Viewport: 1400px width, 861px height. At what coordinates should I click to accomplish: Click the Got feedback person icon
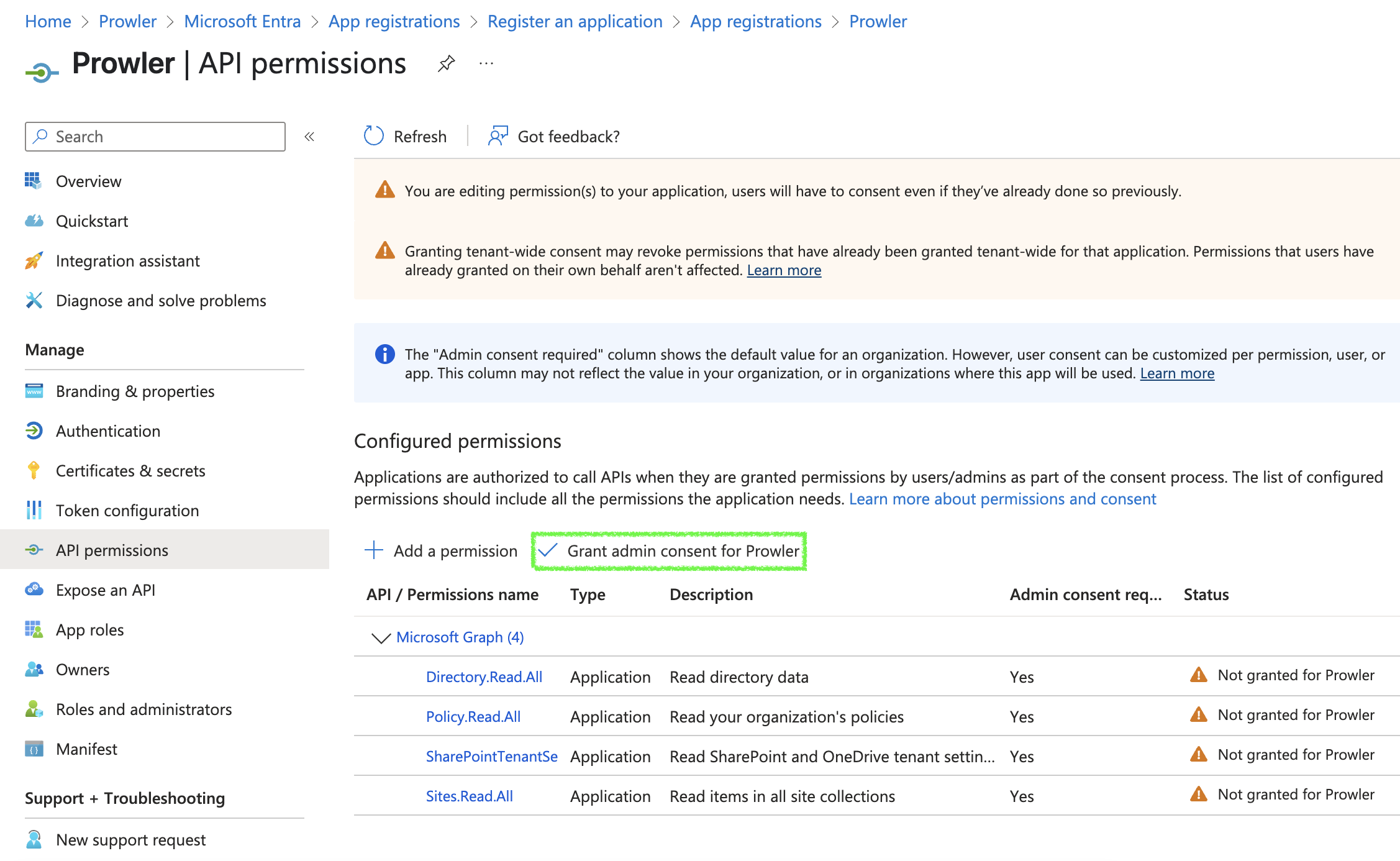coord(498,136)
